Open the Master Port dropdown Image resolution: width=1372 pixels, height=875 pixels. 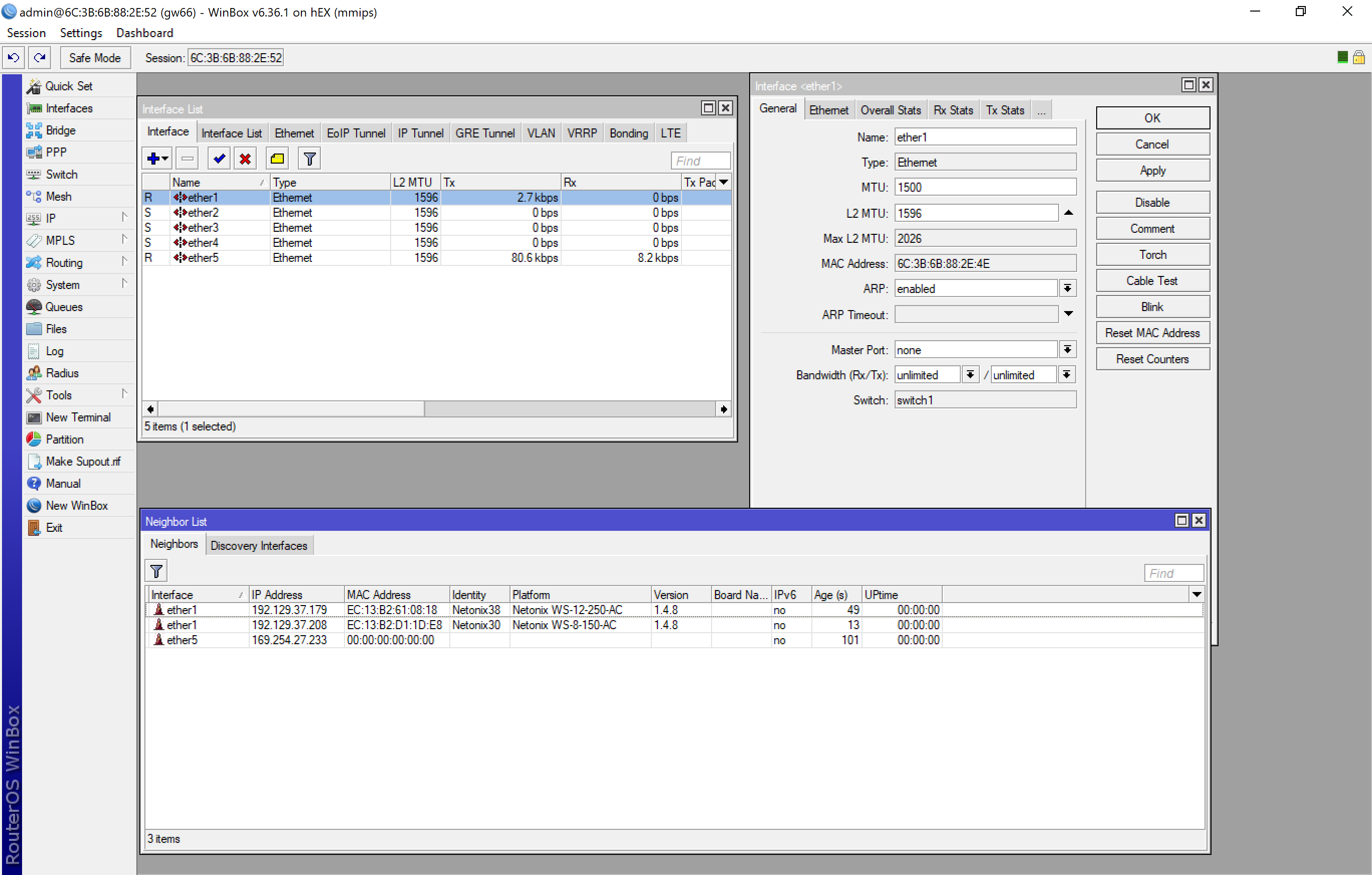[x=1067, y=349]
